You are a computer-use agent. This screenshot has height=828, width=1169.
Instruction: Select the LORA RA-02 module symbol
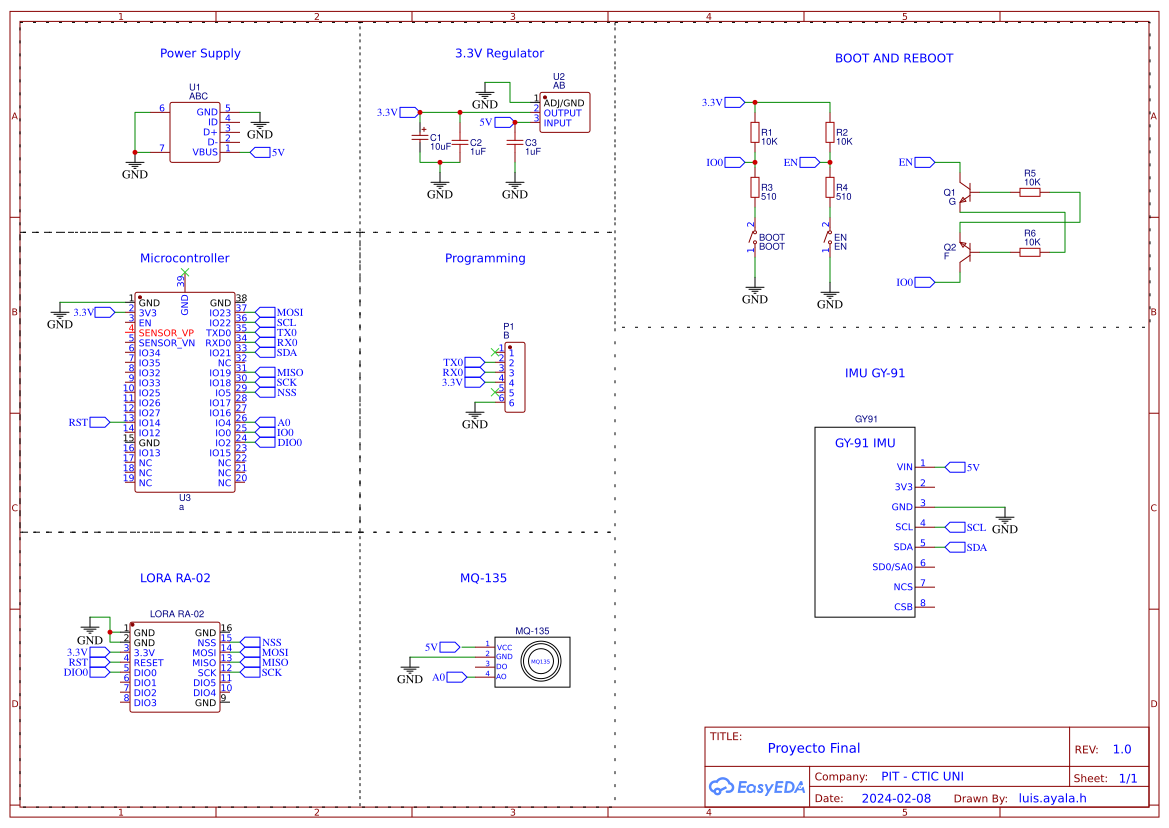pos(175,665)
